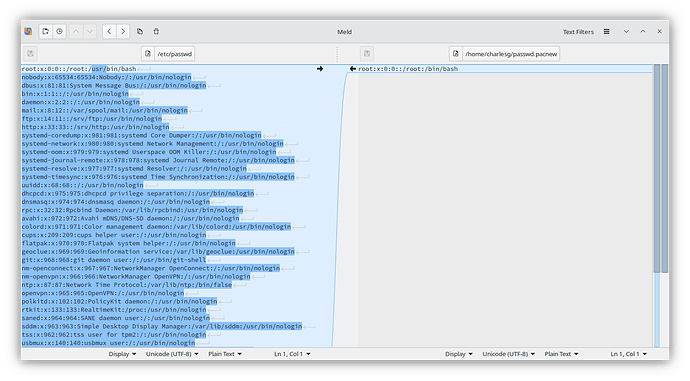This screenshot has width=690, height=381.
Task: Open the hamburger menu in header bar
Action: click(x=606, y=32)
